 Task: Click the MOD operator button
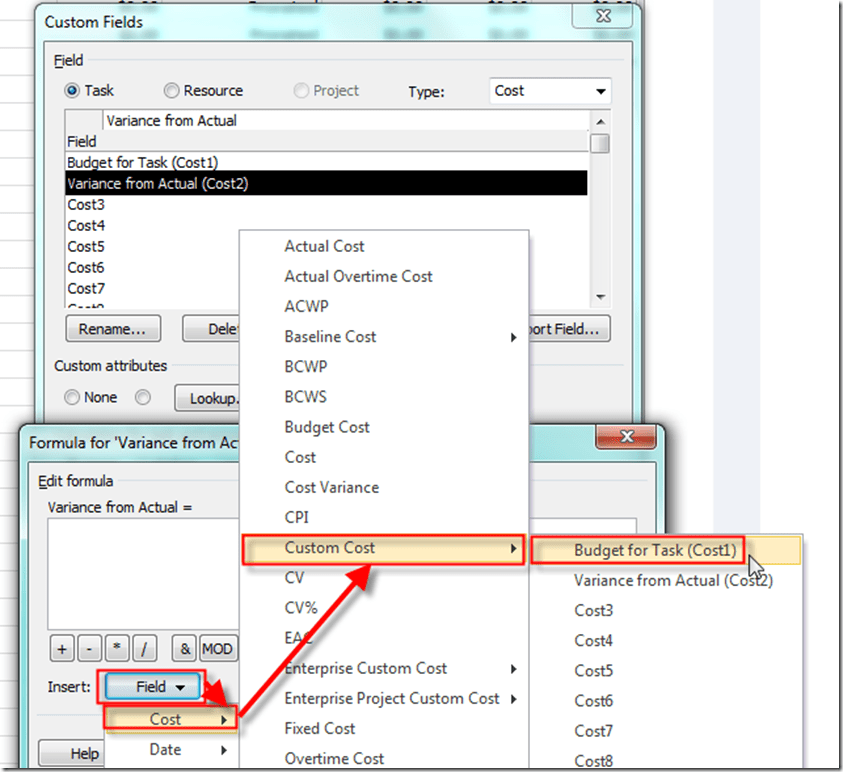[x=218, y=649]
